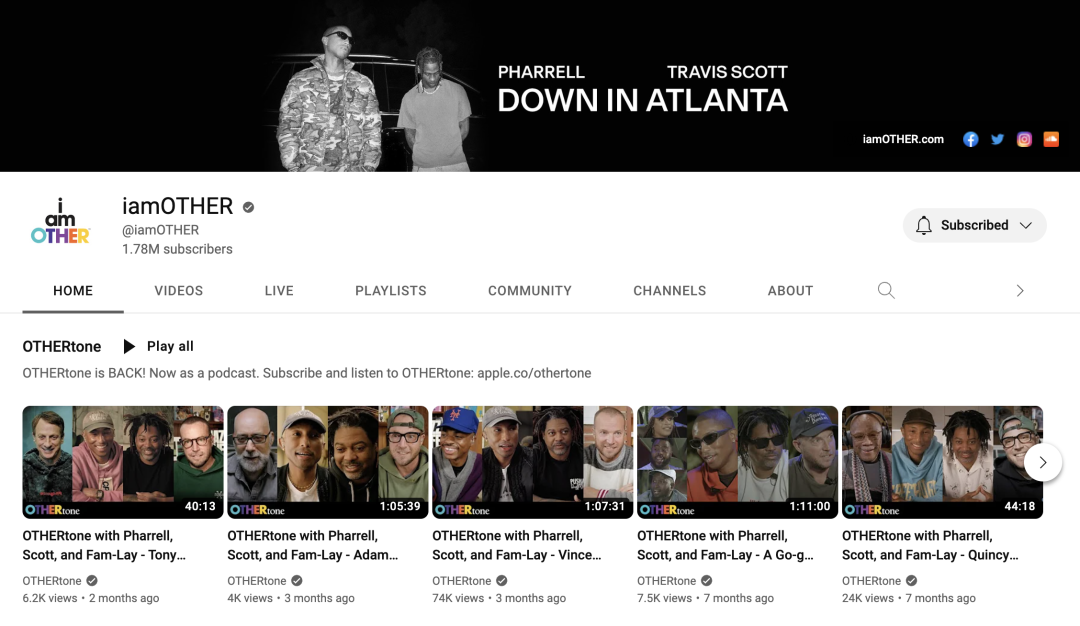This screenshot has height=626, width=1080.
Task: Open the PLAYLISTS tab
Action: (391, 291)
